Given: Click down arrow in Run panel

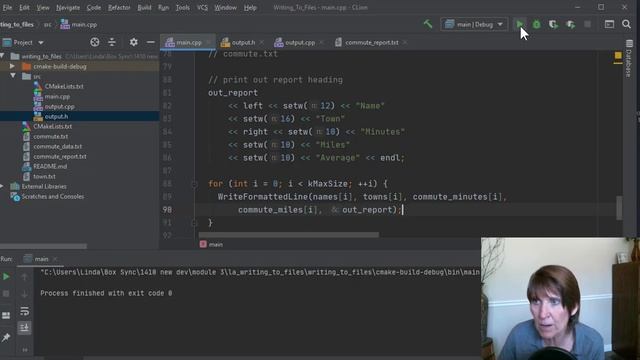Looking at the screenshot, I should (x=24, y=293).
